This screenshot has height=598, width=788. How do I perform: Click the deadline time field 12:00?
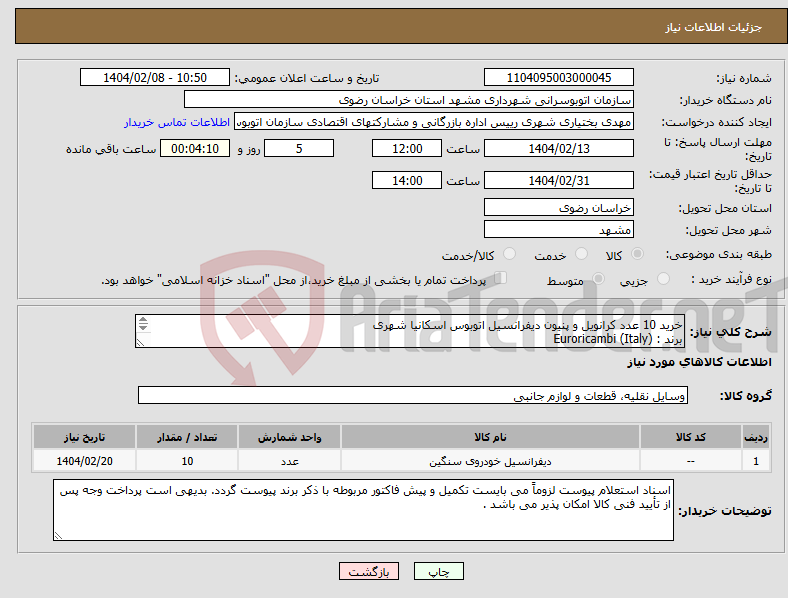pos(407,149)
